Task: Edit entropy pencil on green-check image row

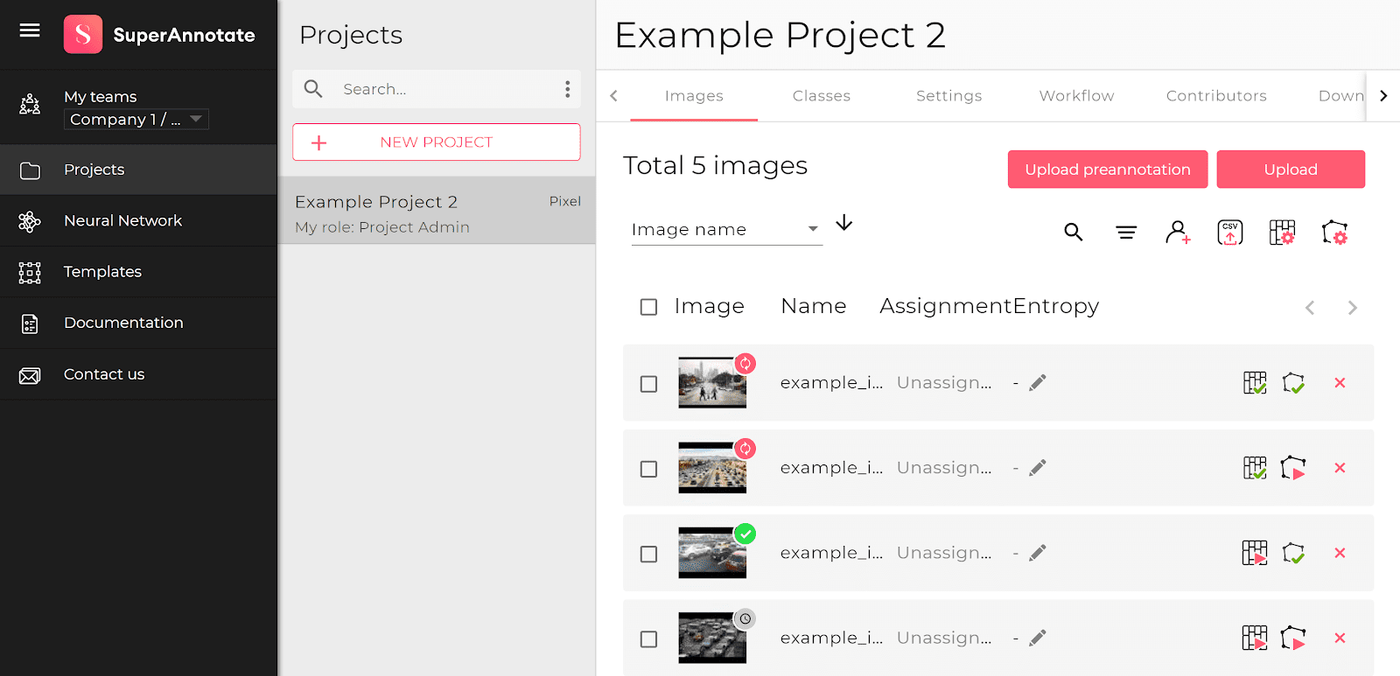Action: point(1037,552)
